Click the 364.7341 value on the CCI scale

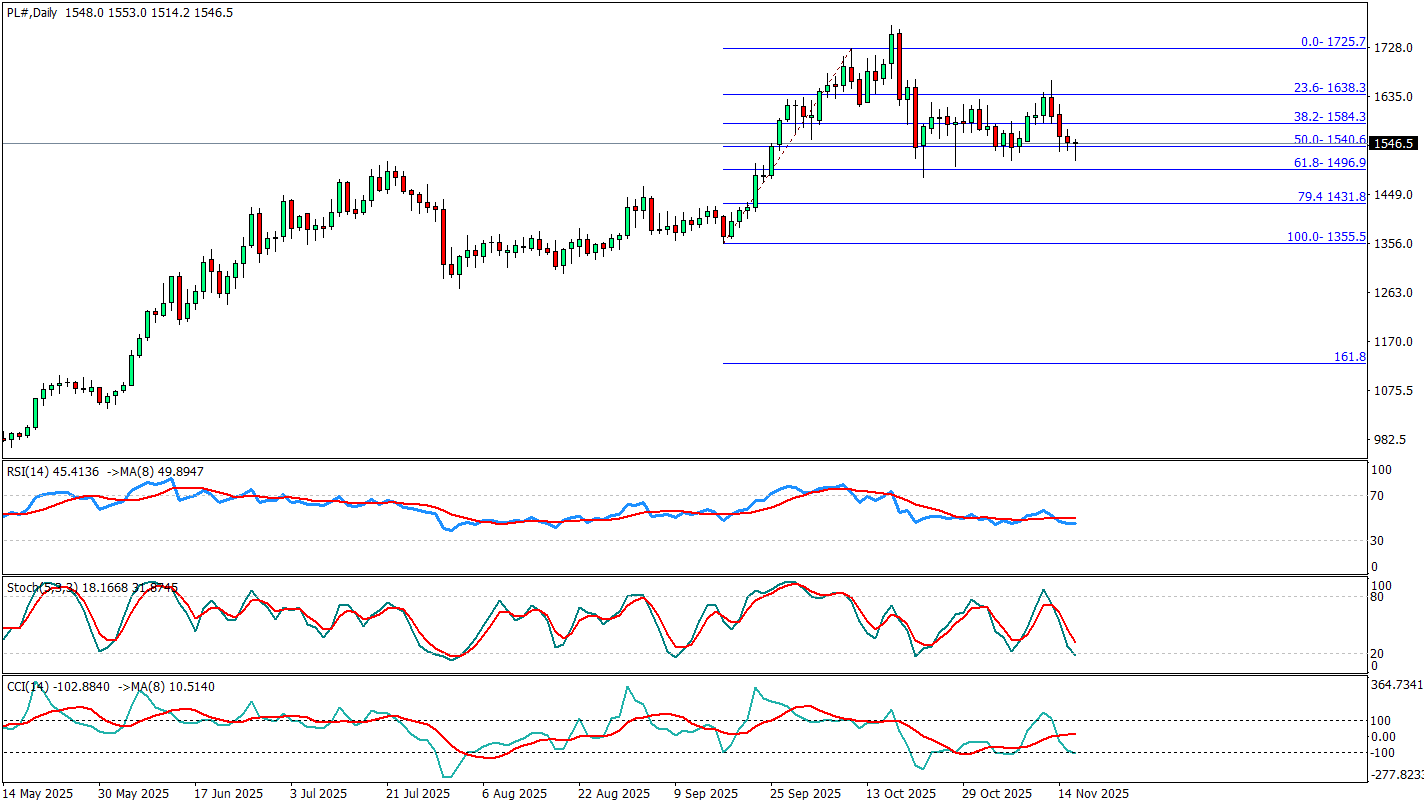[x=1396, y=685]
